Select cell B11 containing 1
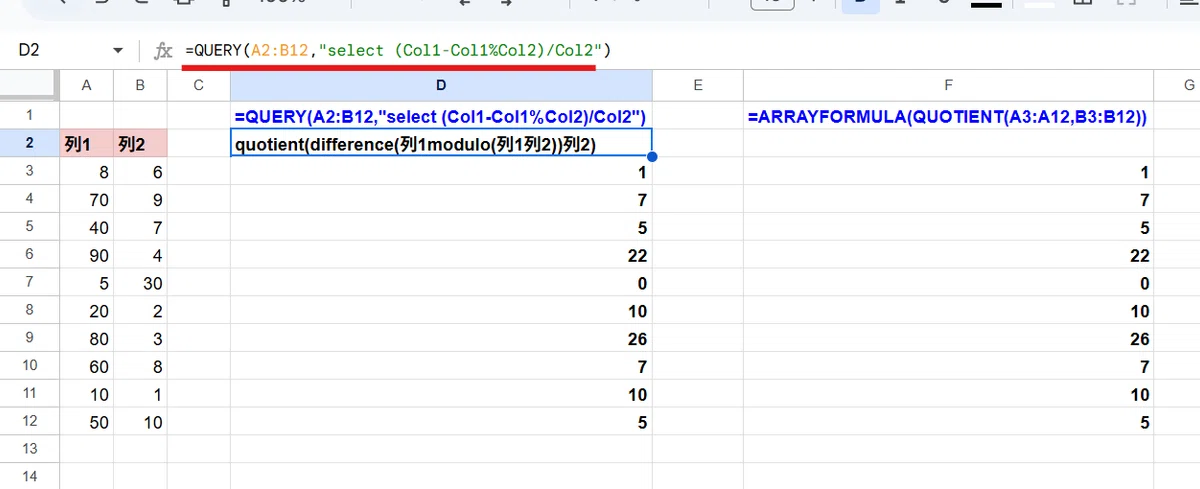 [139, 394]
